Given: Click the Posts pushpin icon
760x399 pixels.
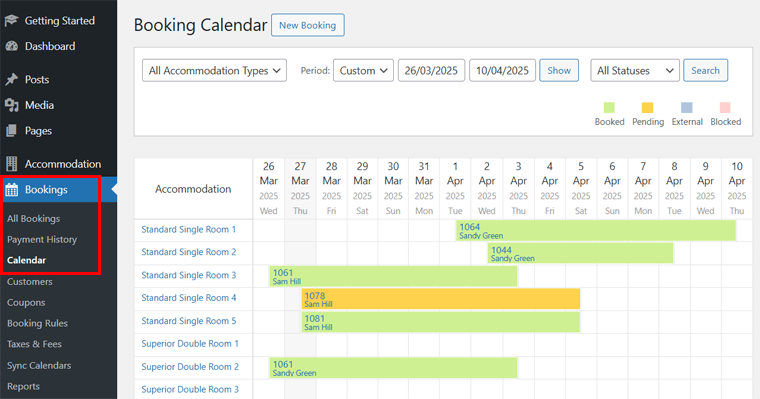Looking at the screenshot, I should [x=11, y=79].
